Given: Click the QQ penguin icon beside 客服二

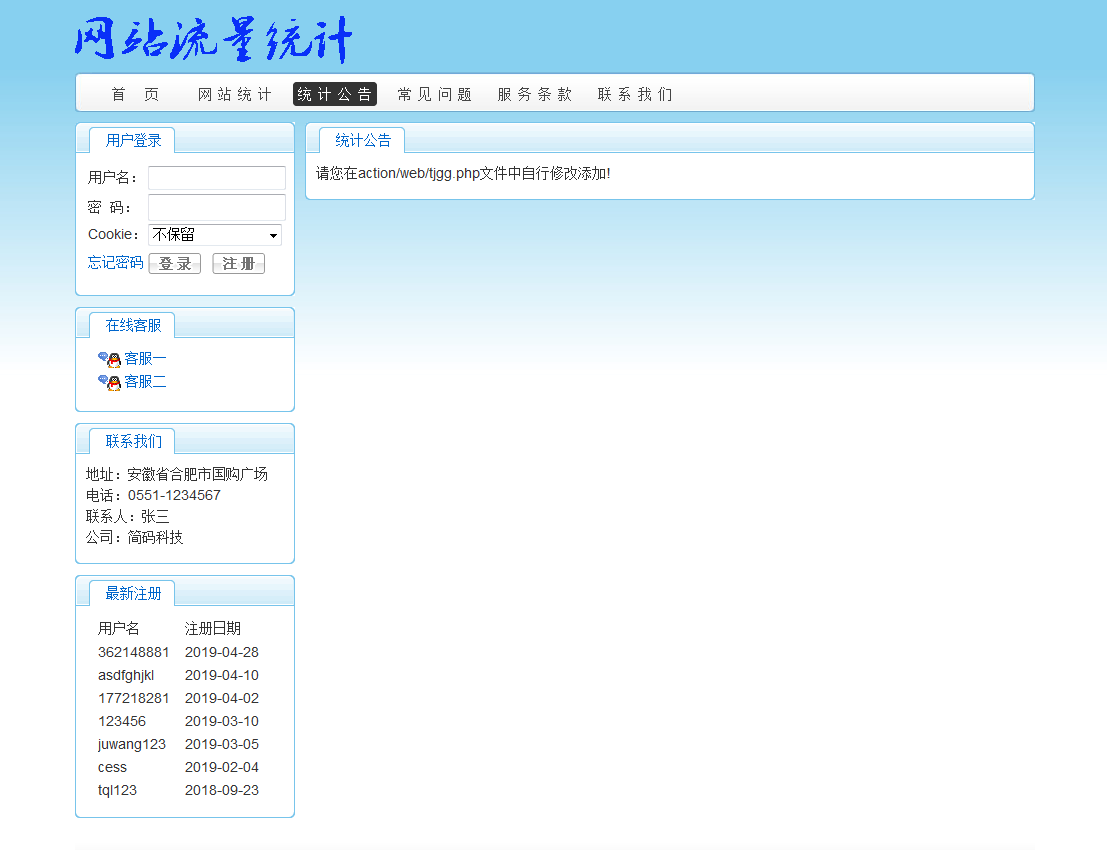Looking at the screenshot, I should tap(109, 382).
